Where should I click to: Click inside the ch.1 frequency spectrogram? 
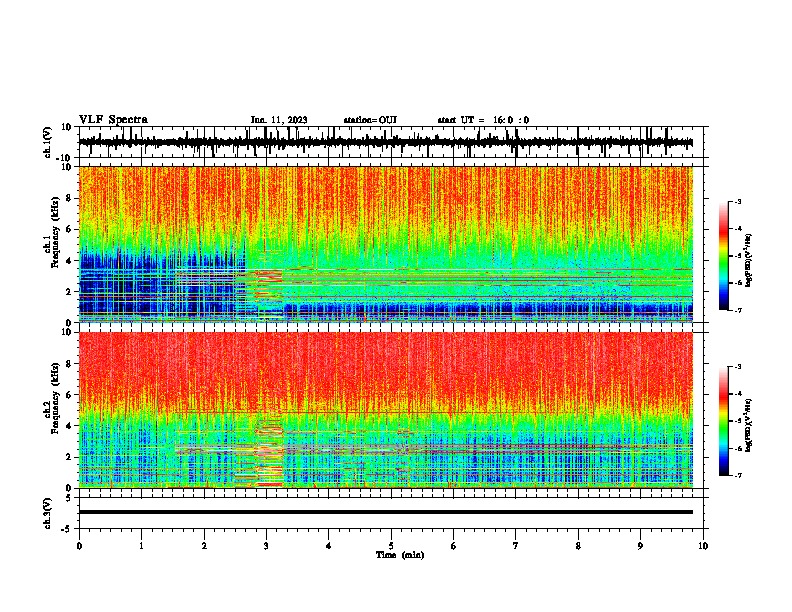(x=385, y=244)
